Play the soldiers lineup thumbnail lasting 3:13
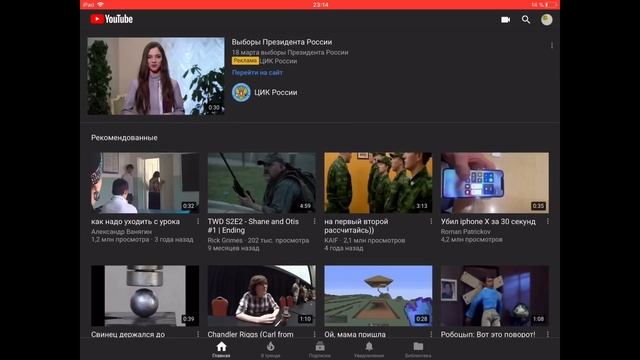640x360 pixels. (x=378, y=183)
